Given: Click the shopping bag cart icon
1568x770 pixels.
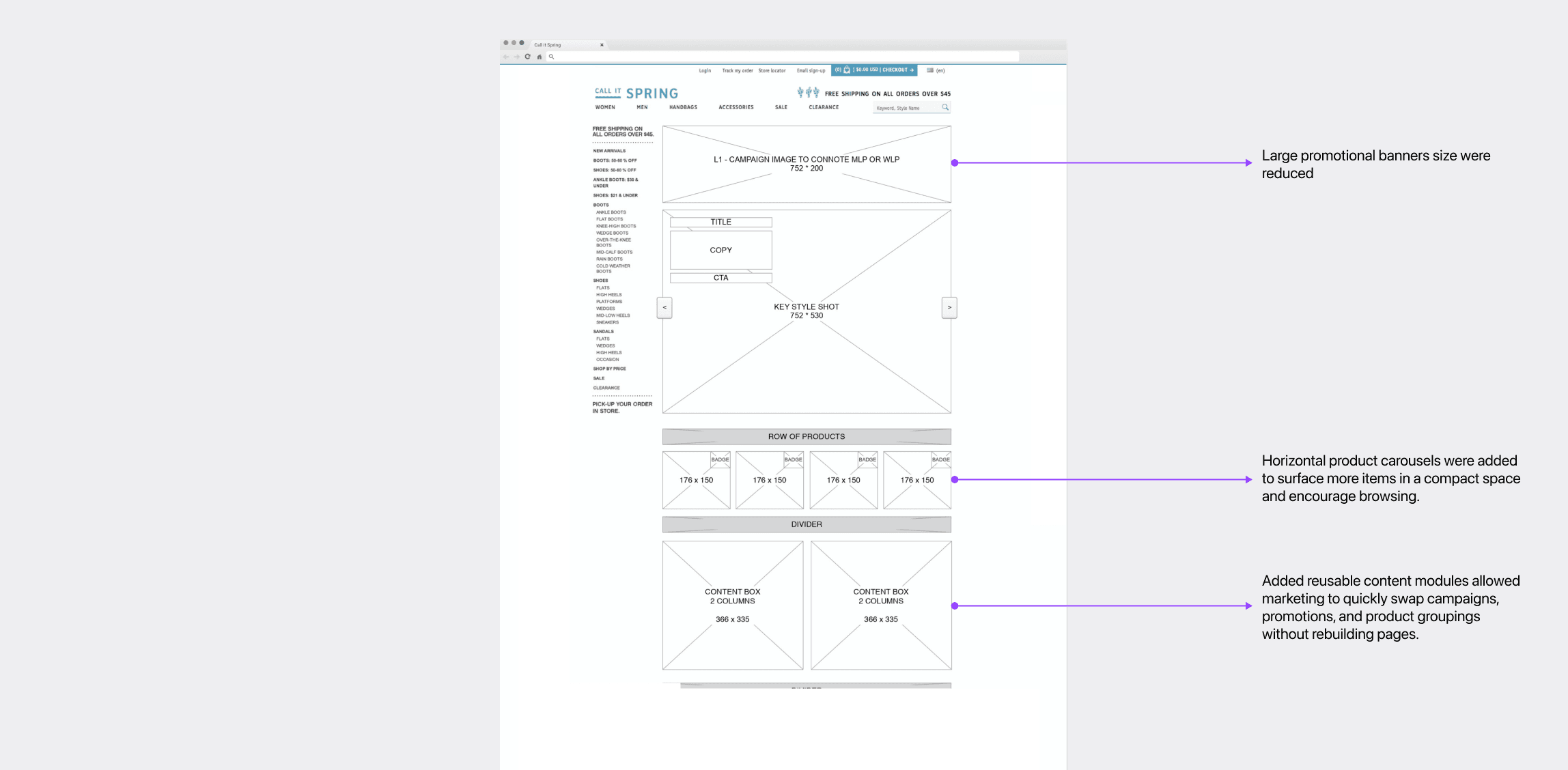Looking at the screenshot, I should [x=847, y=70].
